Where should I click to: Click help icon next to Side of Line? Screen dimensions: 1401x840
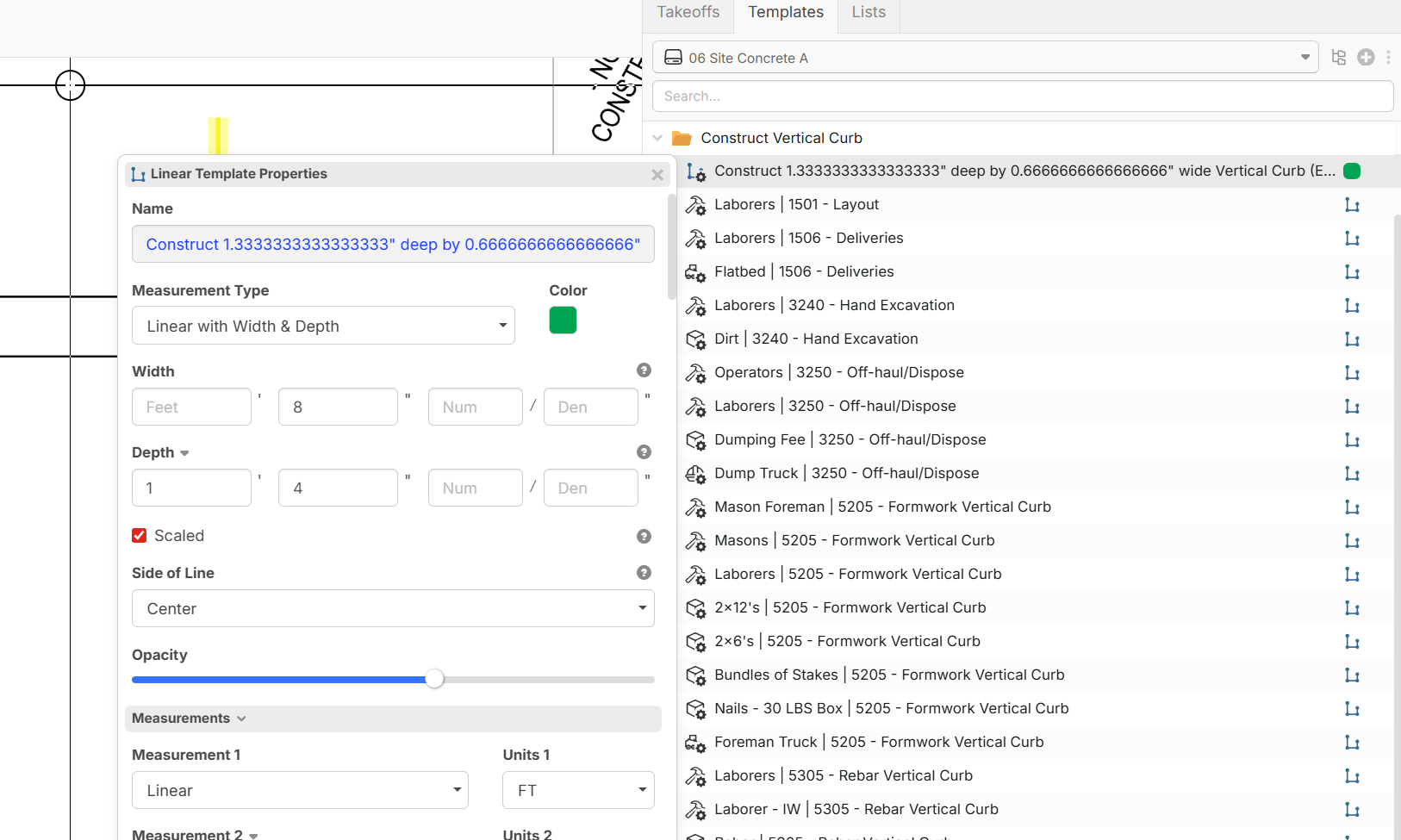(x=644, y=573)
